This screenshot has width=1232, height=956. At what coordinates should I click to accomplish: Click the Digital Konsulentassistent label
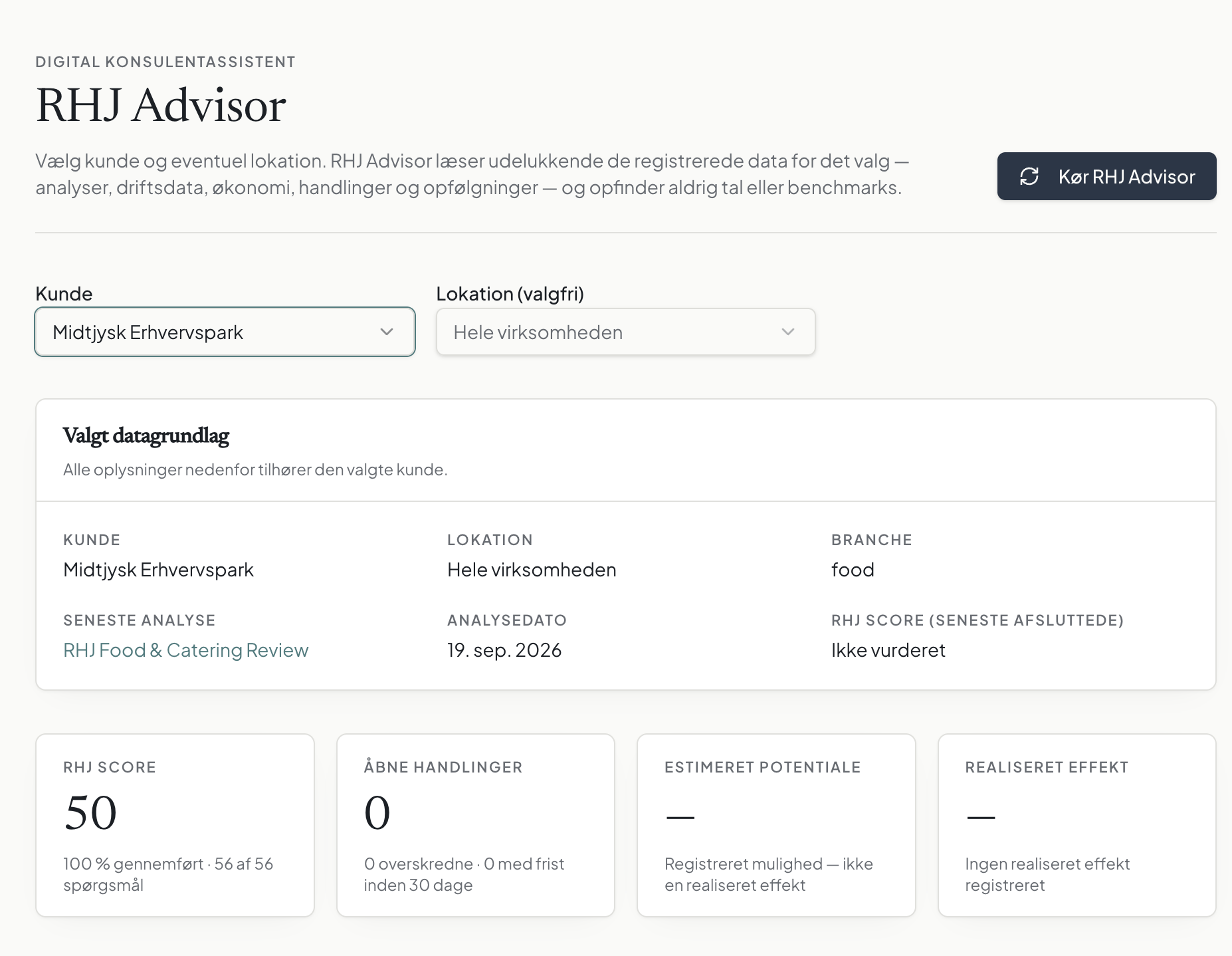165,62
